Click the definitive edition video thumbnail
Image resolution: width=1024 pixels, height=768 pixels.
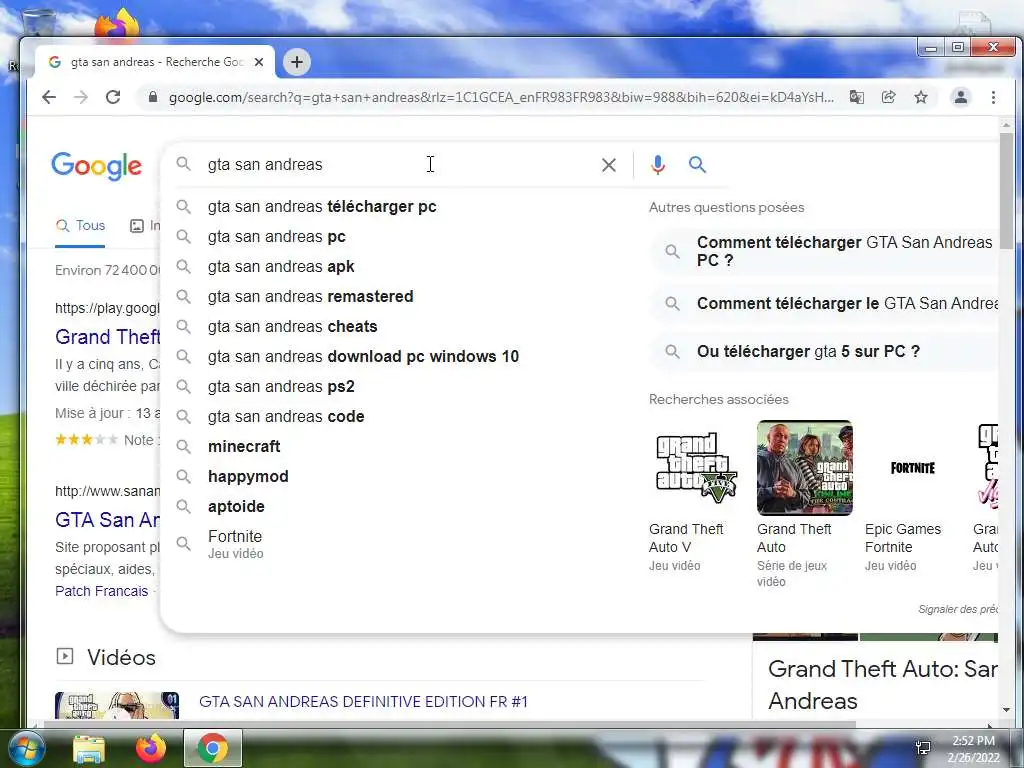[x=117, y=705]
